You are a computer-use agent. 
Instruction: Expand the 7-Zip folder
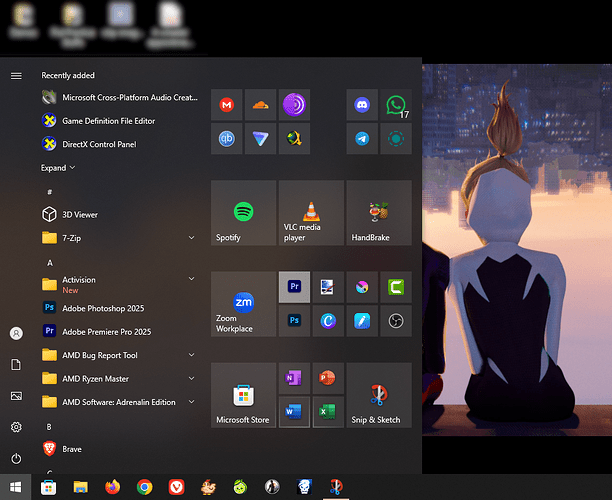pos(191,238)
